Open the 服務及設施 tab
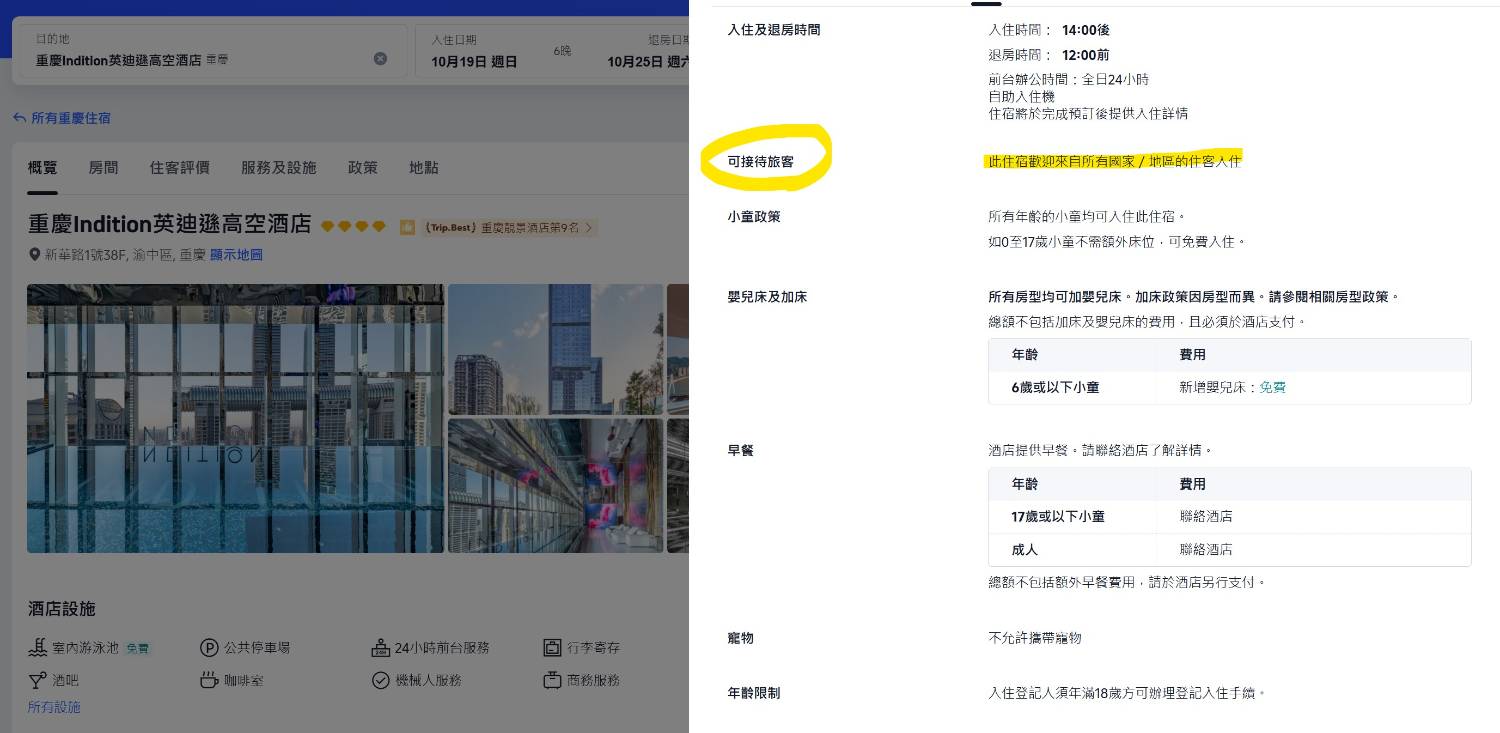Screen dimensions: 1500x733 click(x=279, y=168)
